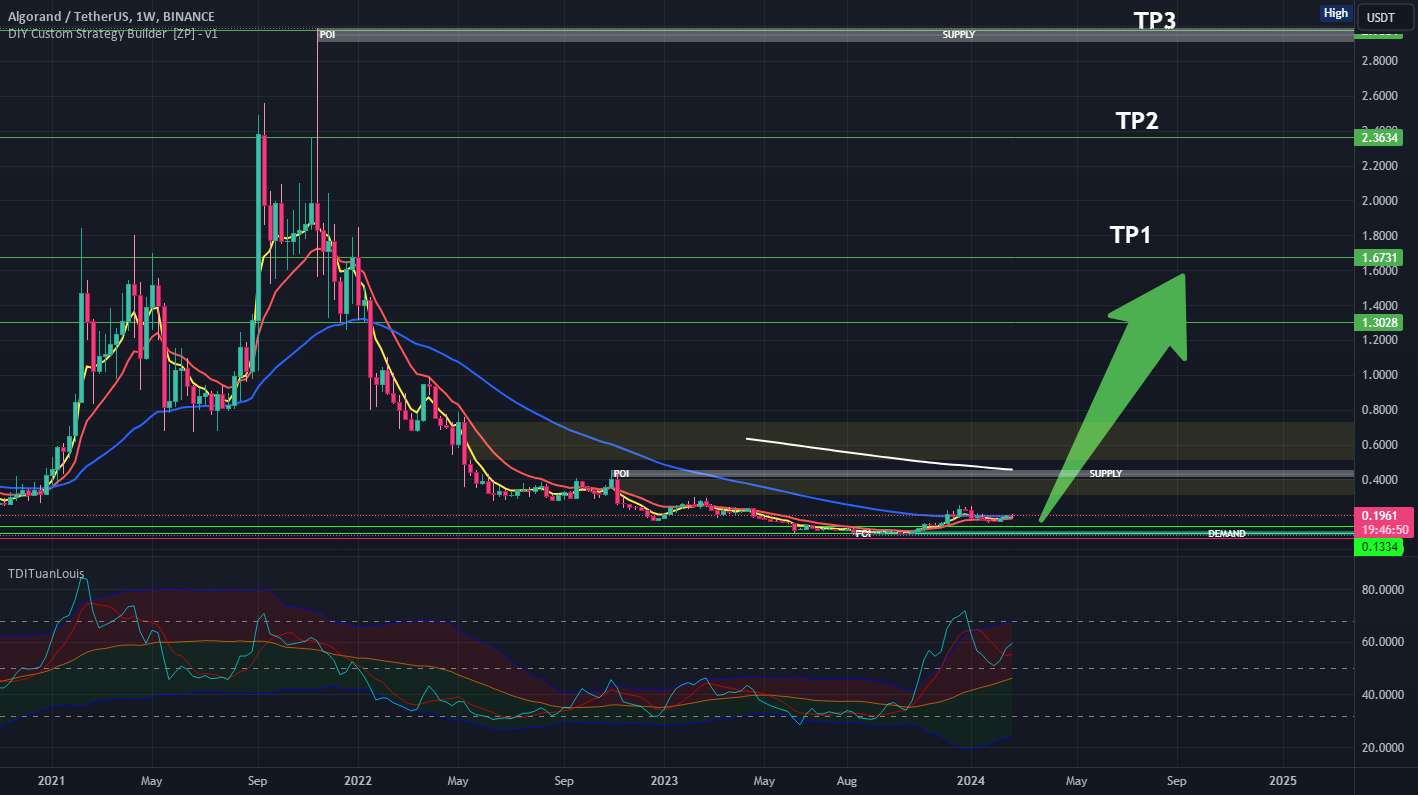Click the Aug time axis label

click(847, 780)
